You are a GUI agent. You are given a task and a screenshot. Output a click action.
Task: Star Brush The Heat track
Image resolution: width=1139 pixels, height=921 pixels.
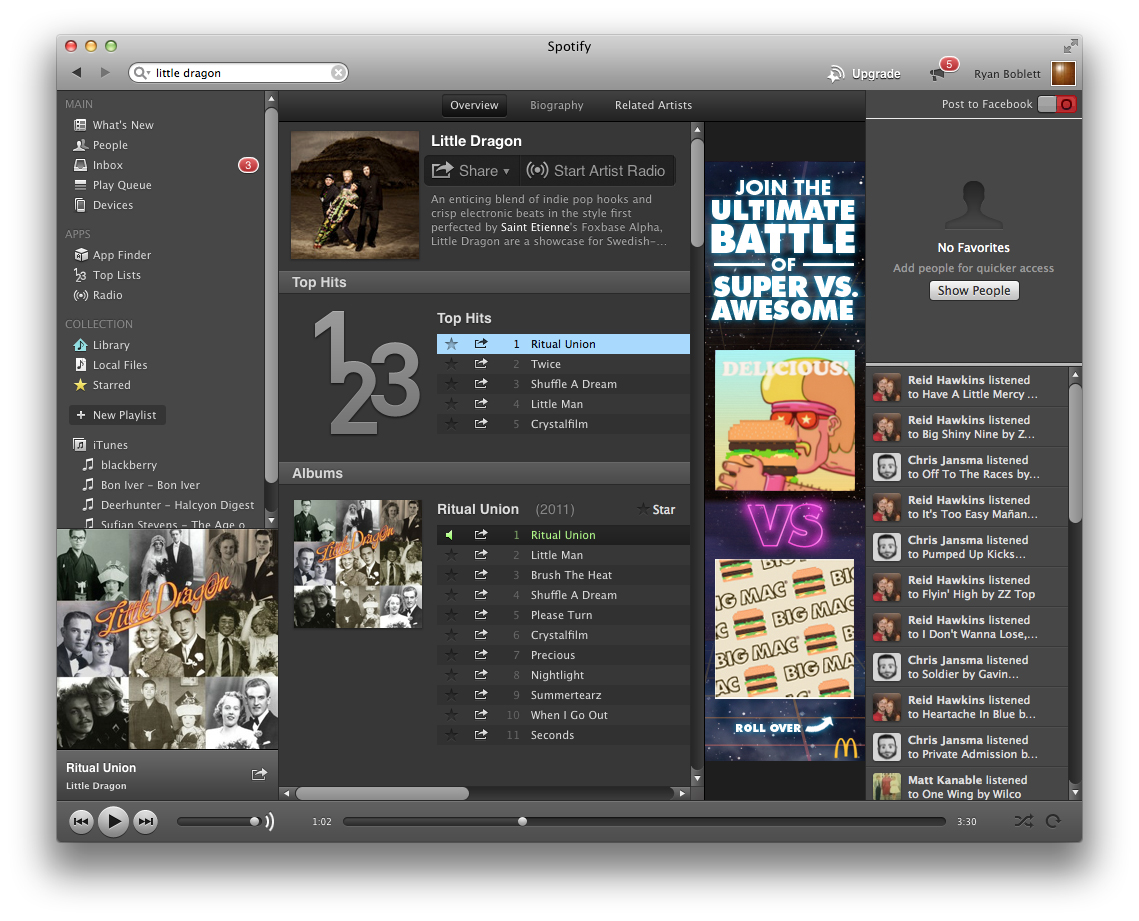[451, 575]
